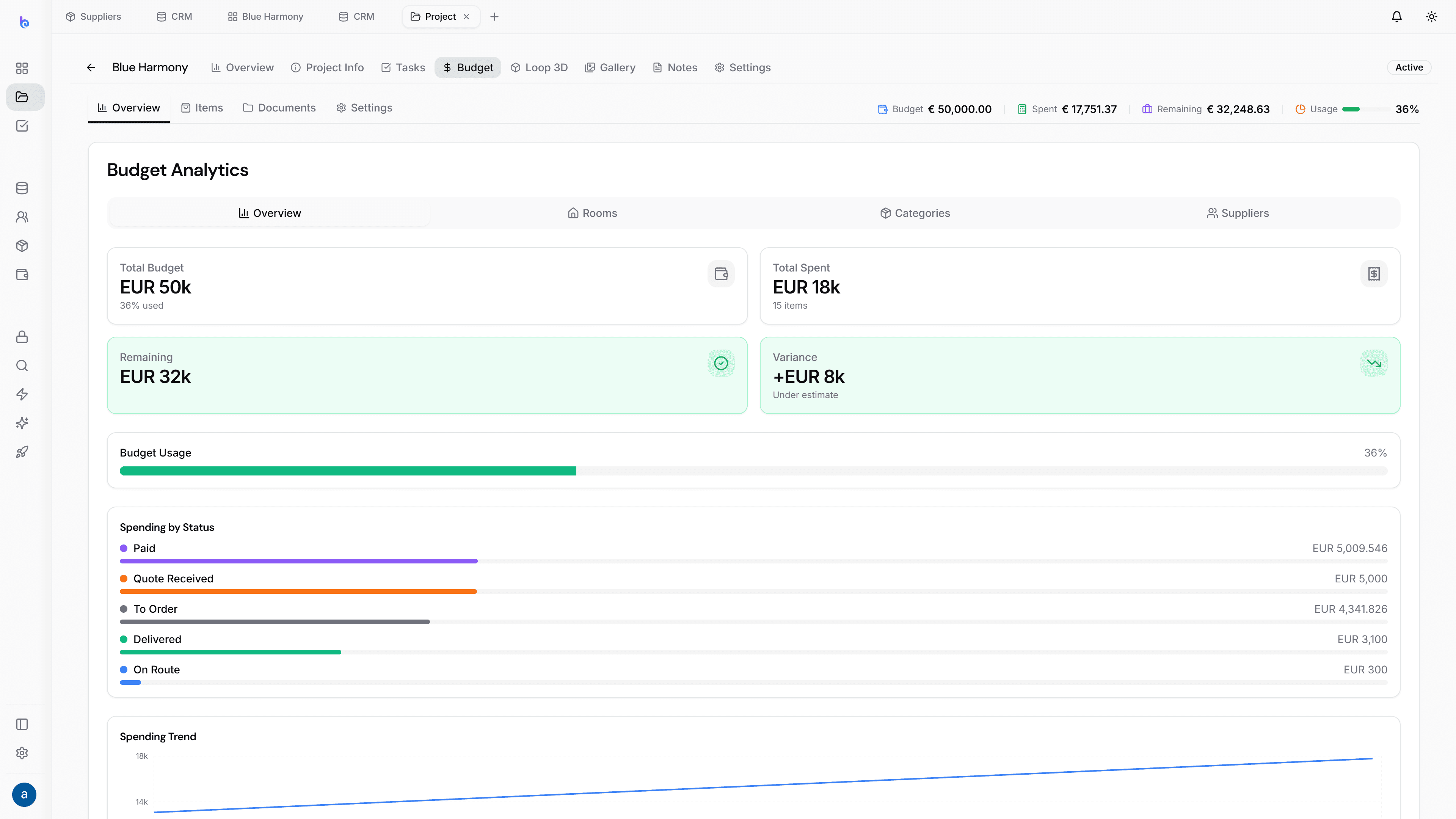Image resolution: width=1456 pixels, height=819 pixels.
Task: Click the rocket icon in sidebar
Action: [22, 452]
